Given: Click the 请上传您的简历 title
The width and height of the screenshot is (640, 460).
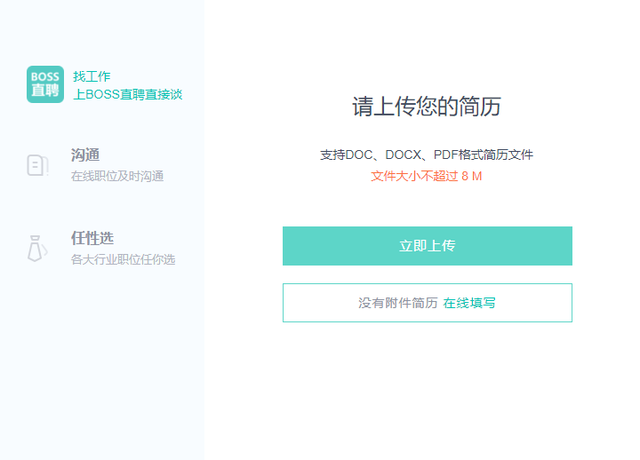Looking at the screenshot, I should [x=427, y=107].
